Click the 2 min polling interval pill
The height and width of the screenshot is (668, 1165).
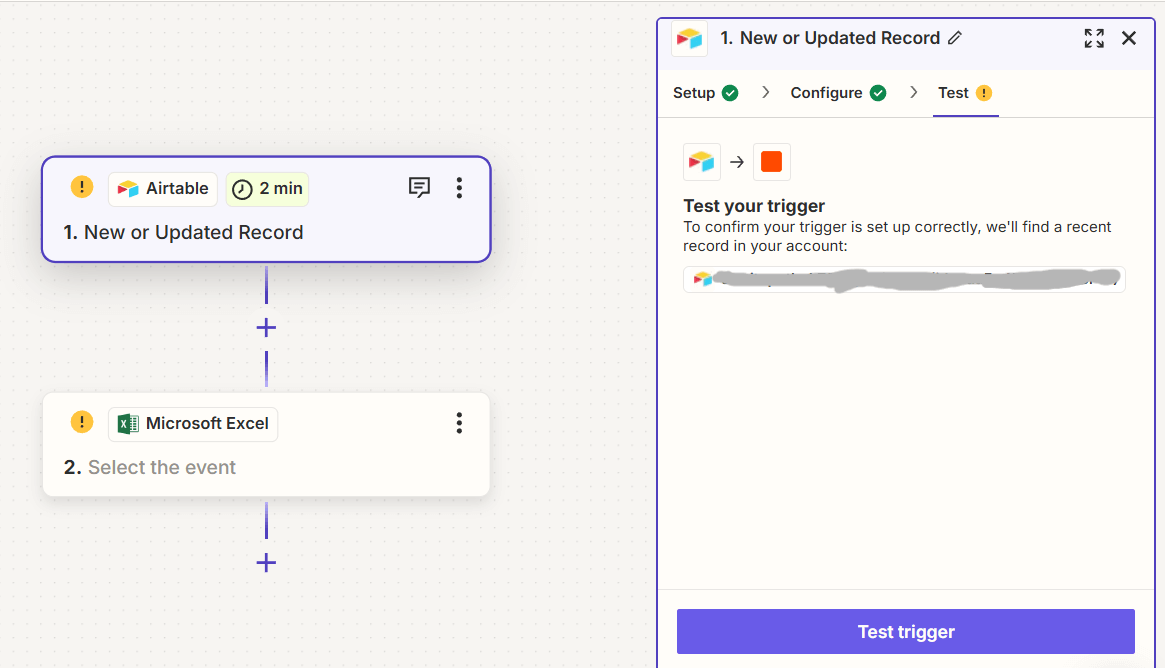[x=267, y=188]
